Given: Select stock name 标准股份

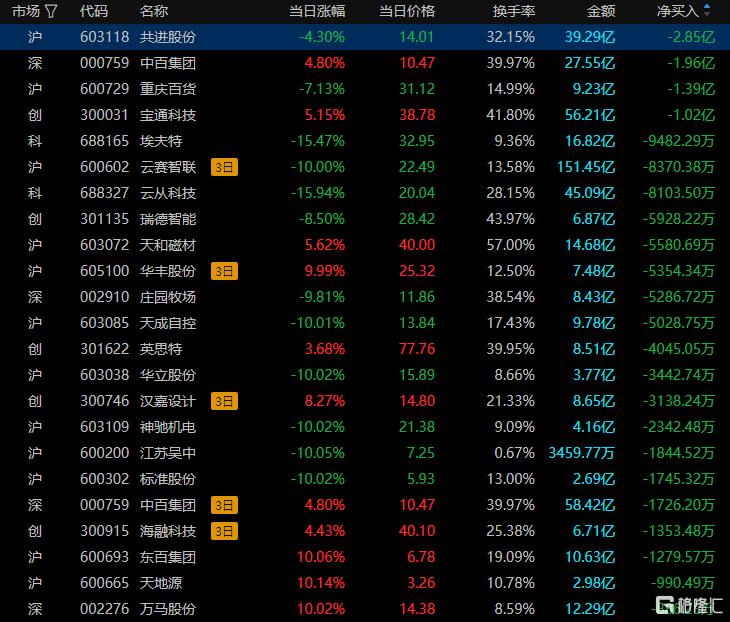Looking at the screenshot, I should point(168,479).
